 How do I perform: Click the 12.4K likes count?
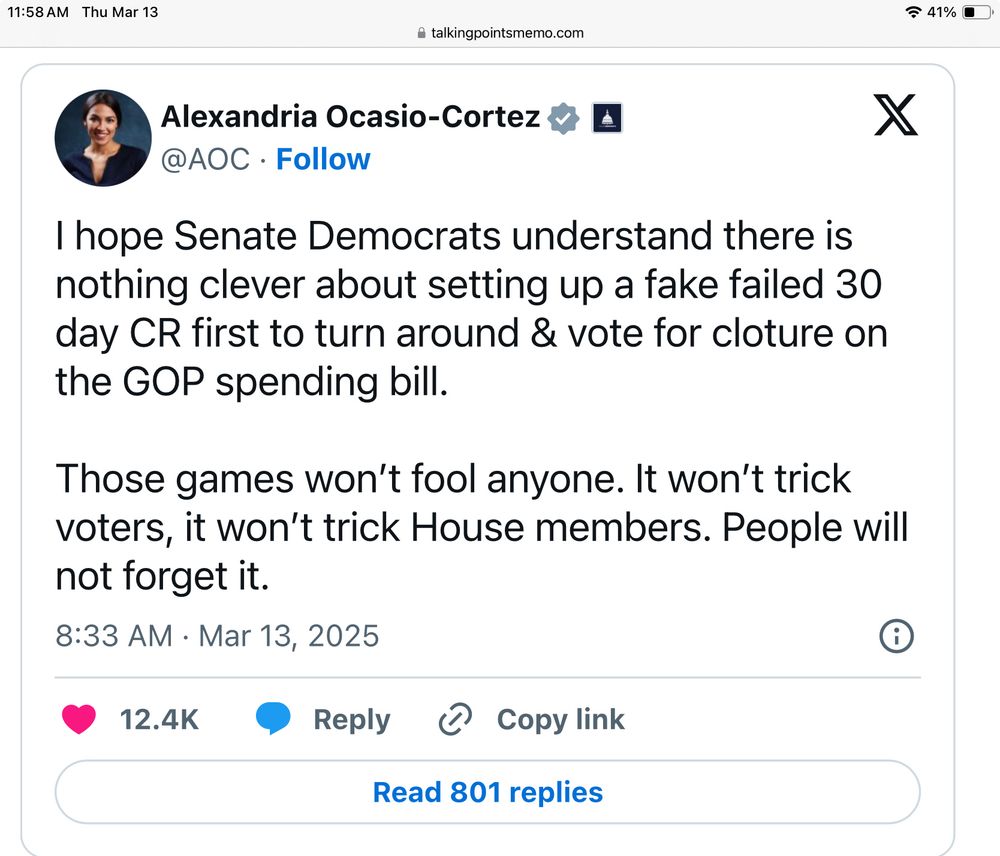[x=159, y=719]
